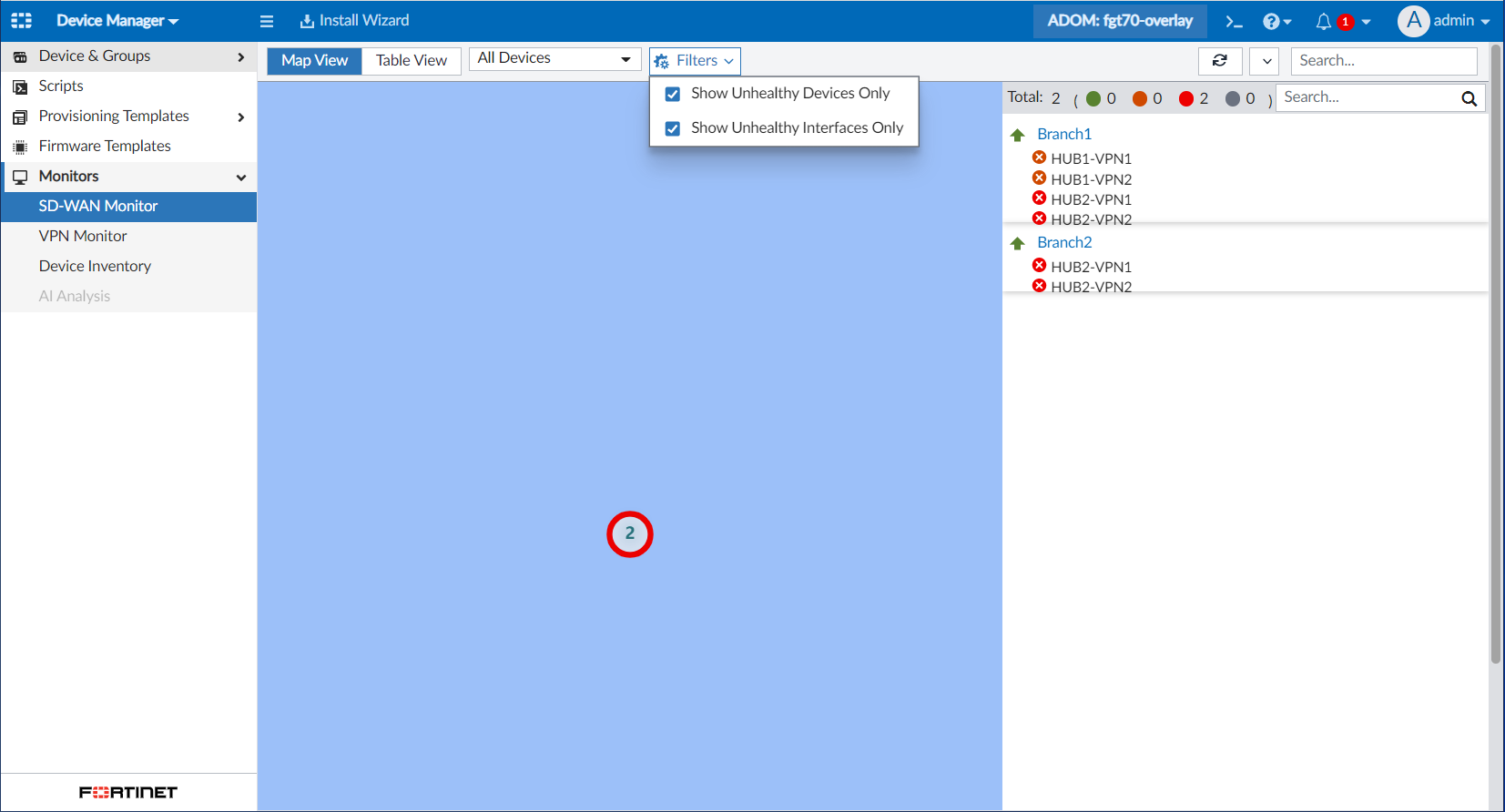This screenshot has height=812, width=1505.
Task: Click the green healthy status count dot
Action: coord(1093,99)
